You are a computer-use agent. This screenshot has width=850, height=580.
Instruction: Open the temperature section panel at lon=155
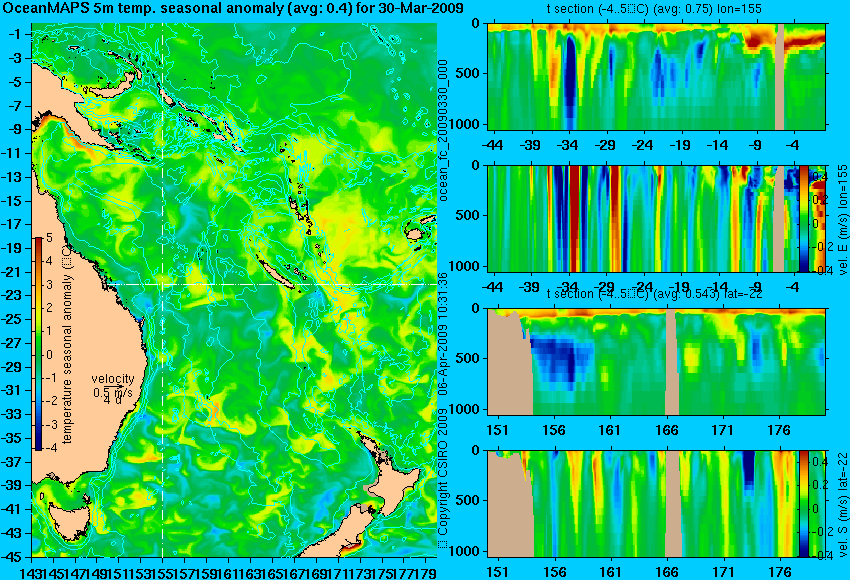(656, 76)
